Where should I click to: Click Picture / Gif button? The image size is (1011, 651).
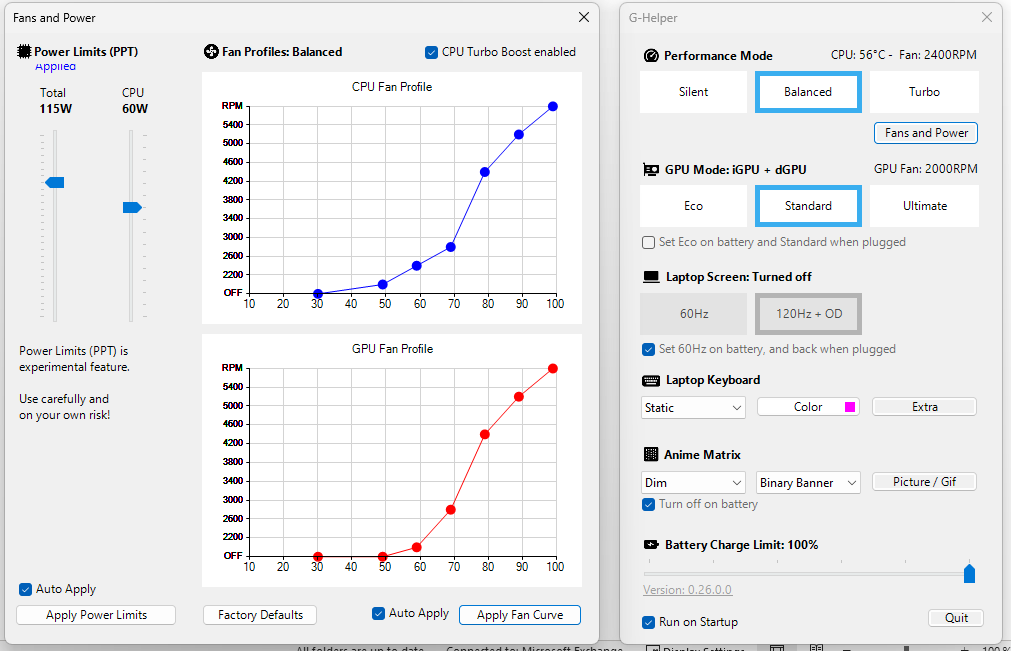[925, 481]
